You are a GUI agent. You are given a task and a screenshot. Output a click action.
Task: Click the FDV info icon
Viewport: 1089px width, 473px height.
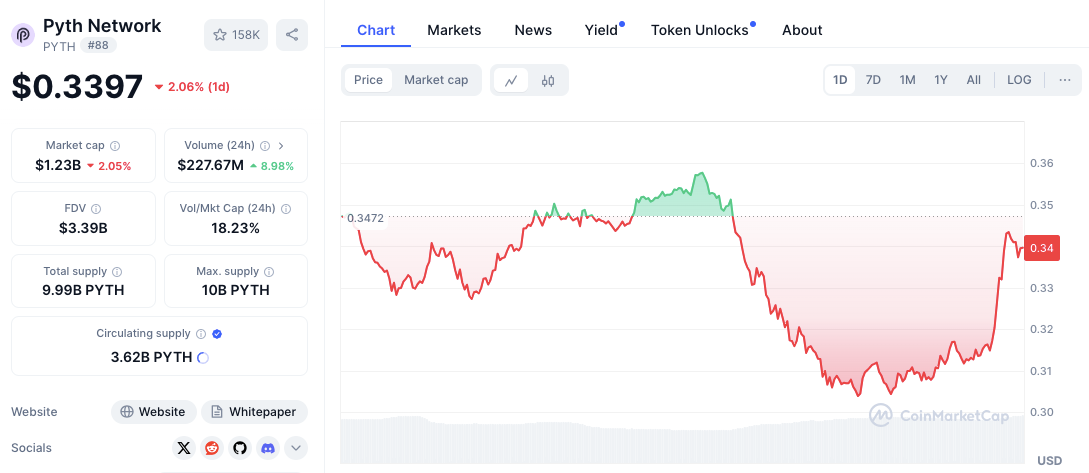coord(96,209)
